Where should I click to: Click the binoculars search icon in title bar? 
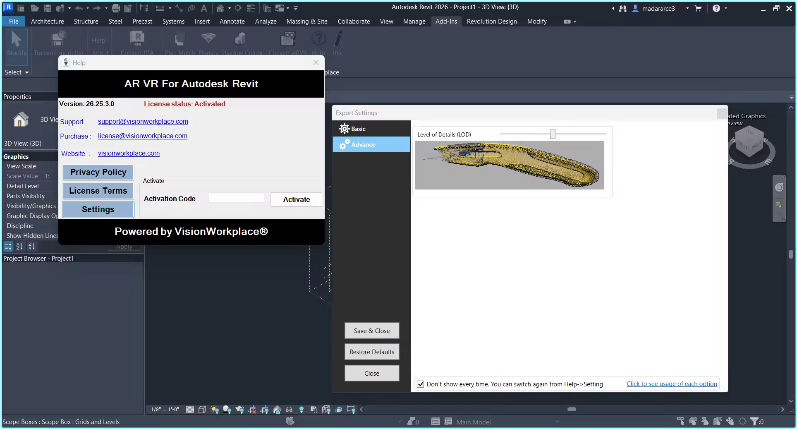click(623, 8)
